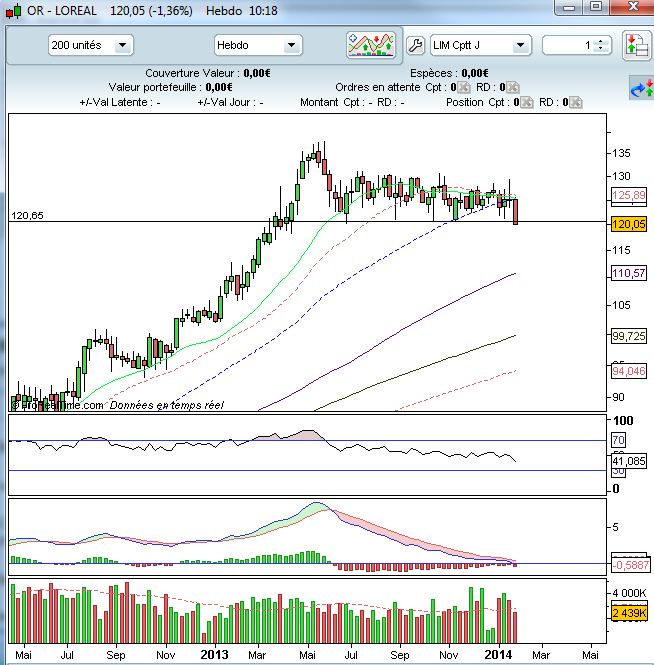Image resolution: width=654 pixels, height=665 pixels.
Task: Close the RD position using the X icon
Action: 576,102
